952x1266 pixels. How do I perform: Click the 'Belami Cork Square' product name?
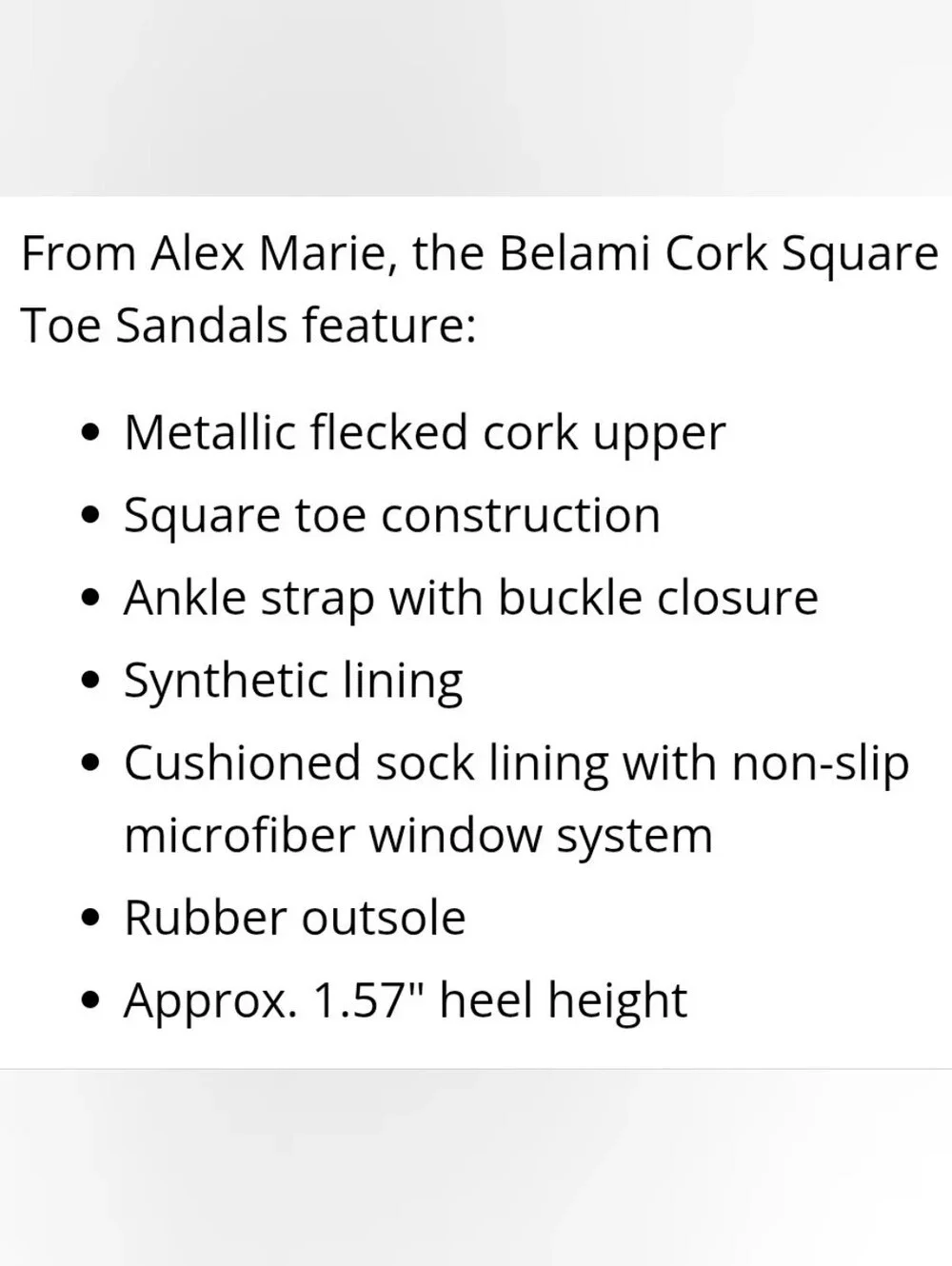[x=718, y=255]
